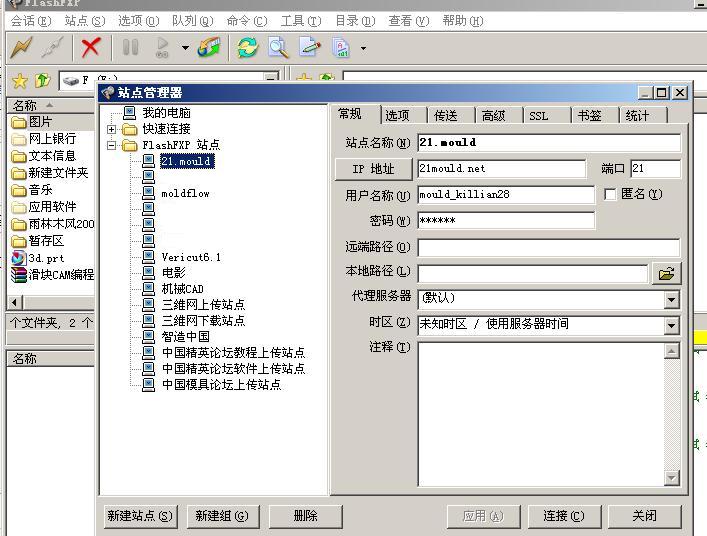Click the 新建组 button
The width and height of the screenshot is (707, 536).
pyautogui.click(x=222, y=516)
